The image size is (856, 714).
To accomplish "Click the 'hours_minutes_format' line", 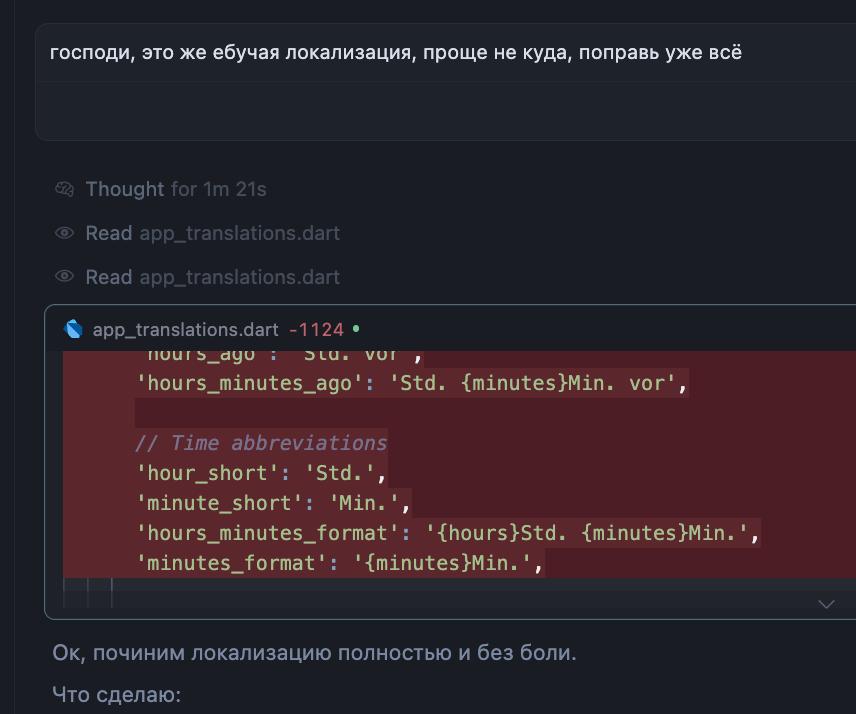I will pyautogui.click(x=448, y=533).
